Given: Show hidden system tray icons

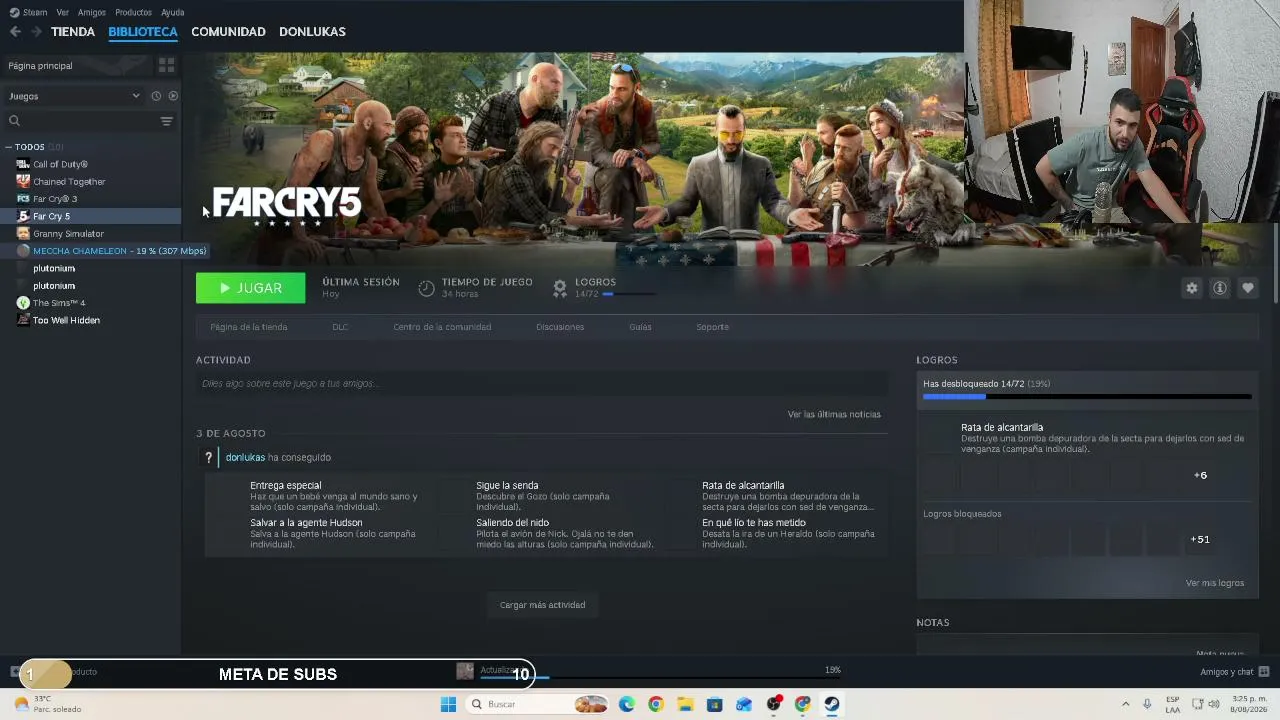Looking at the screenshot, I should [1125, 704].
